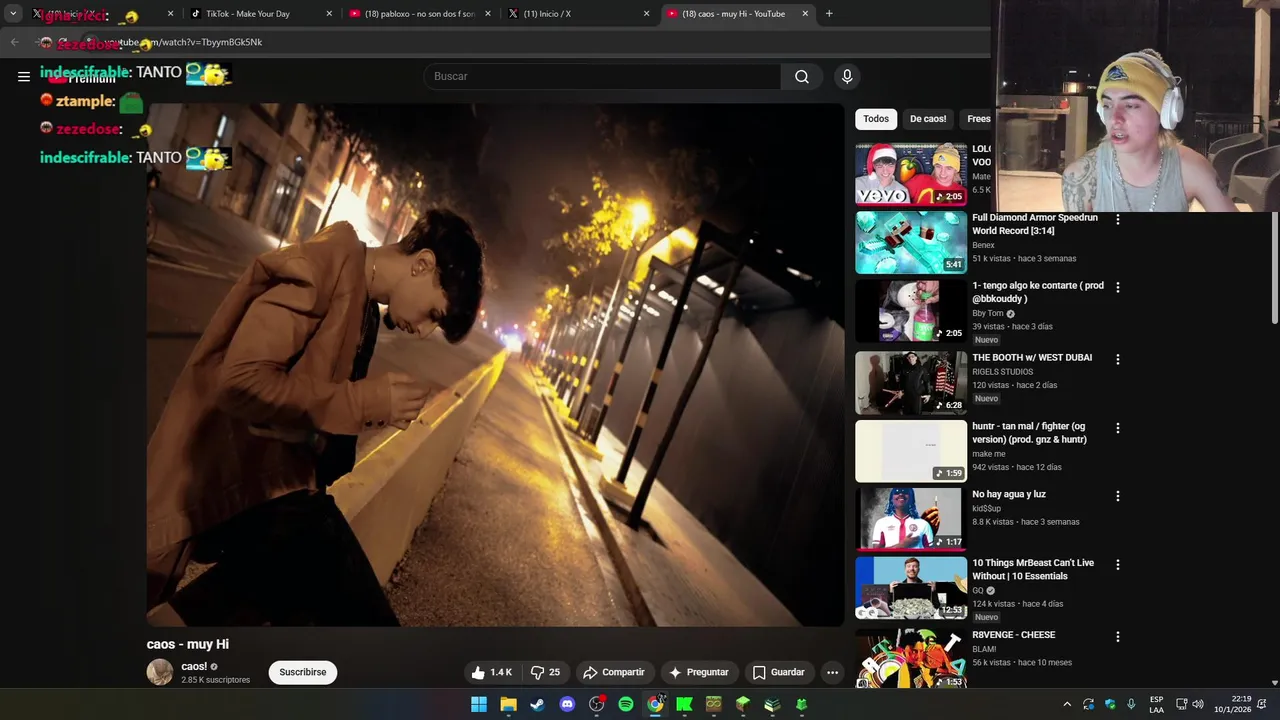The width and height of the screenshot is (1280, 720).
Task: Go back with browser back arrow
Action: [14, 42]
